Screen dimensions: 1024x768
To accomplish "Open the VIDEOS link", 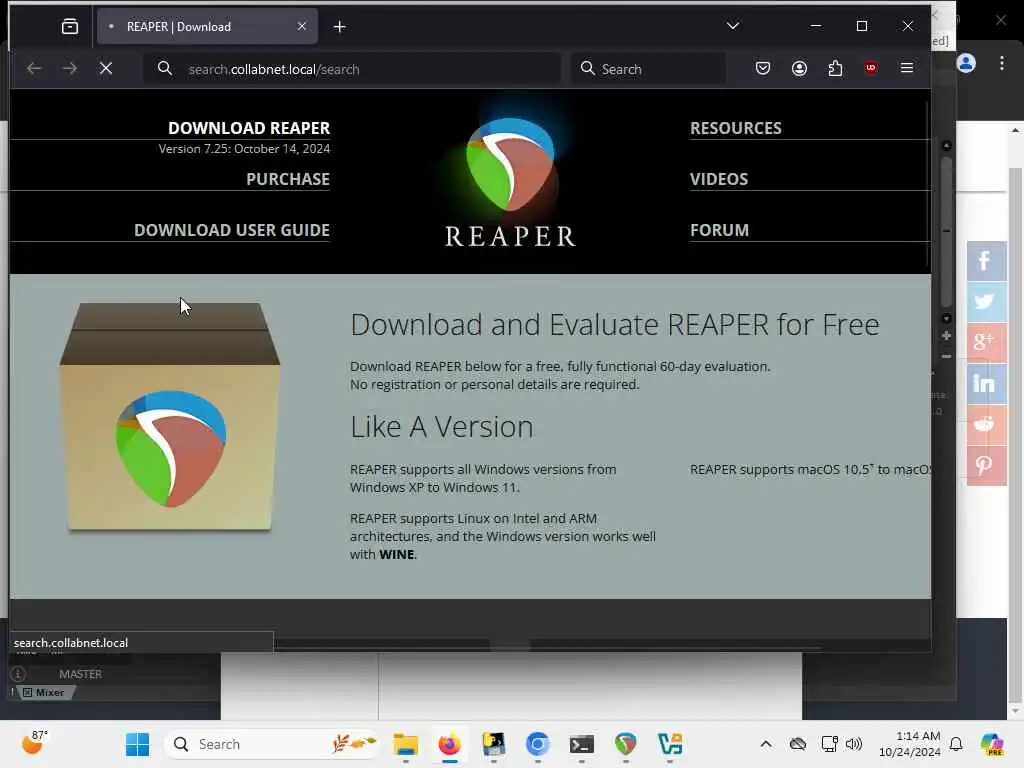I will [x=719, y=179].
